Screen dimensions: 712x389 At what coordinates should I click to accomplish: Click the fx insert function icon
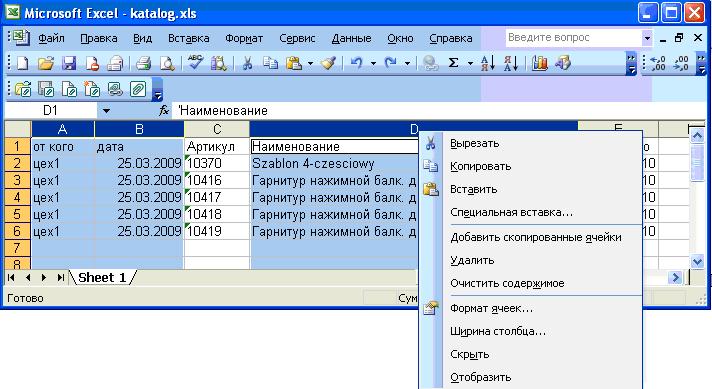164,110
